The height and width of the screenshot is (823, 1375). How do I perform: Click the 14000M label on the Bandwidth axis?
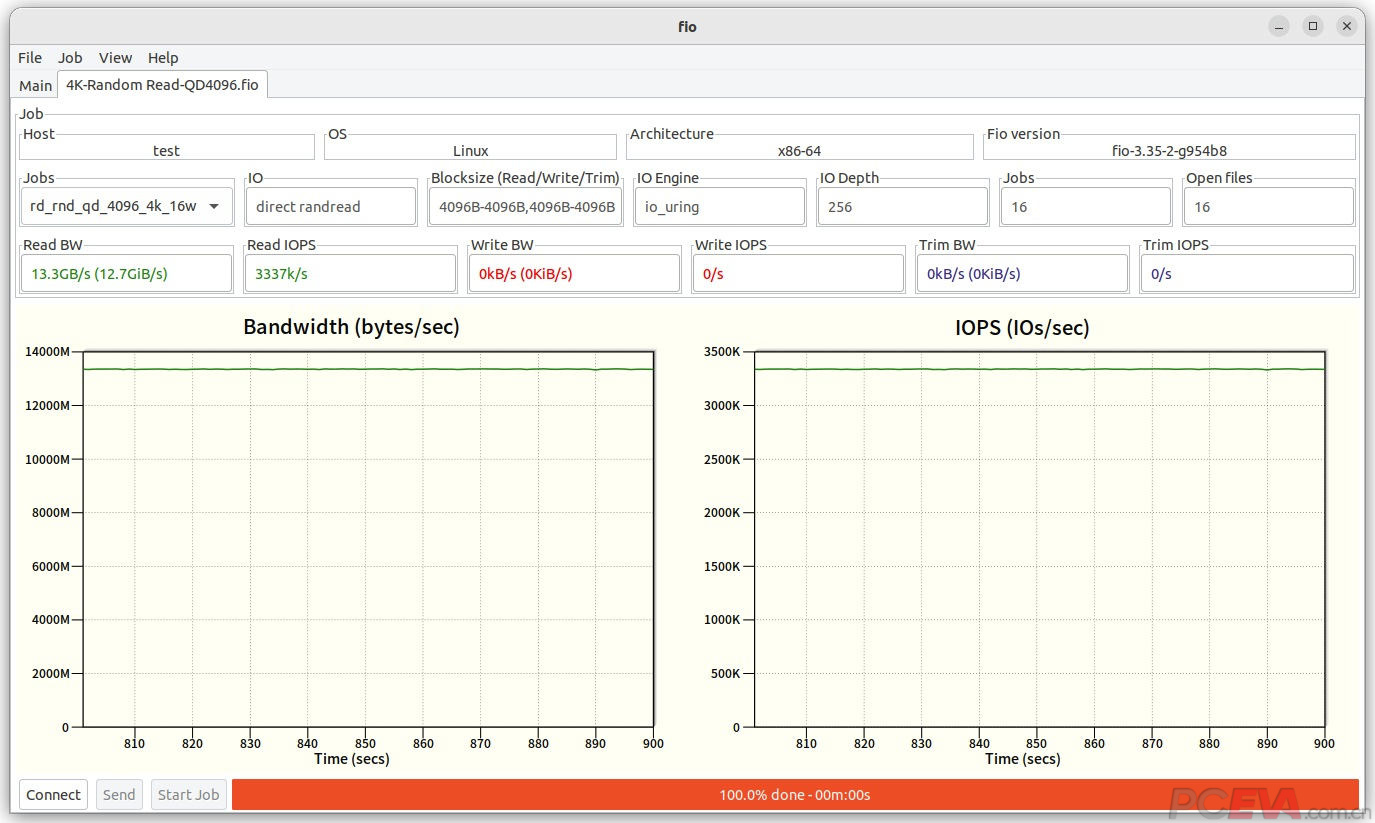(48, 352)
